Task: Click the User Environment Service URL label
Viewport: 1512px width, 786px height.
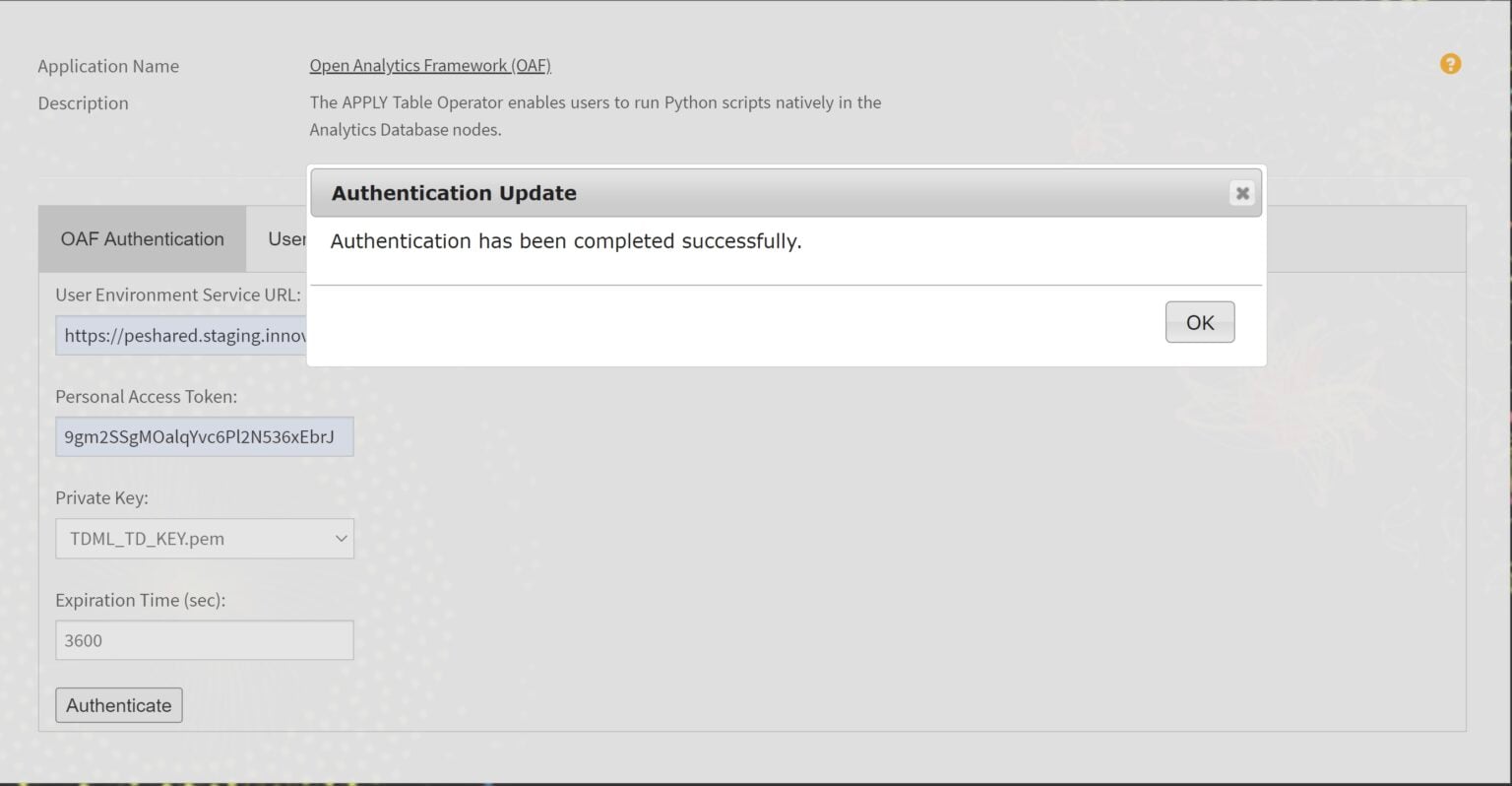Action: click(178, 295)
